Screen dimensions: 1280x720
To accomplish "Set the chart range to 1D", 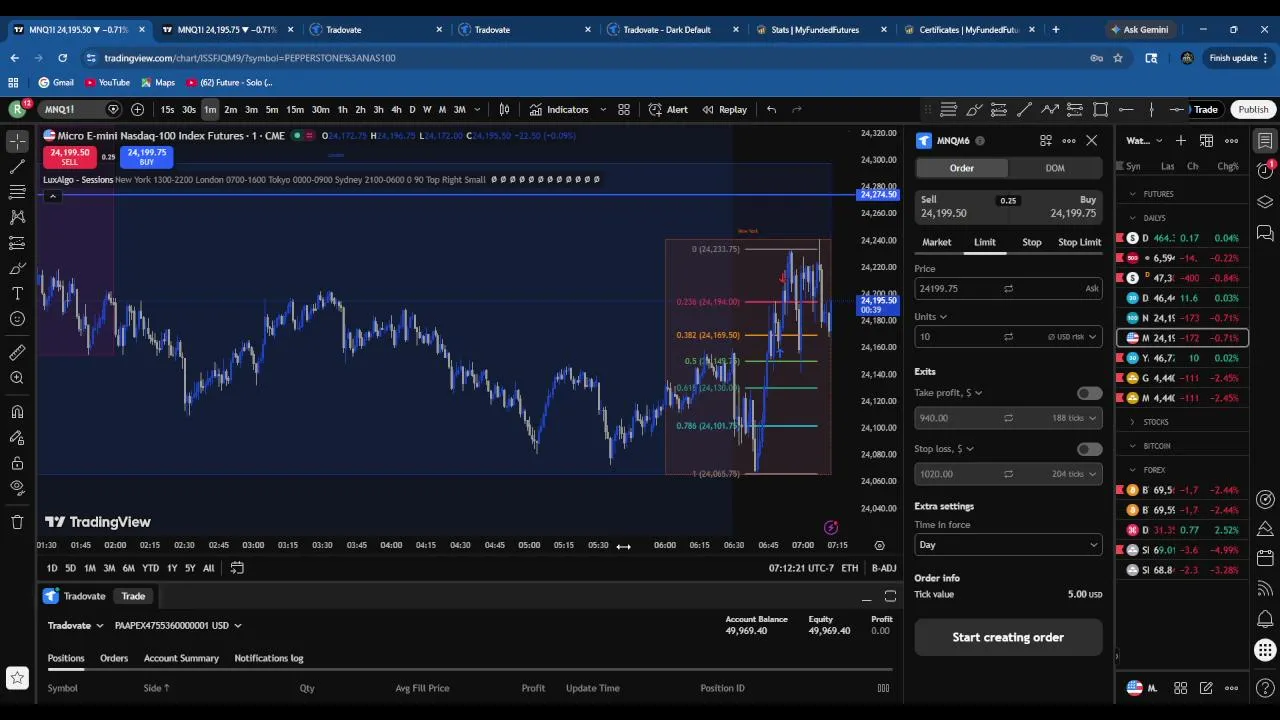I will coord(52,568).
